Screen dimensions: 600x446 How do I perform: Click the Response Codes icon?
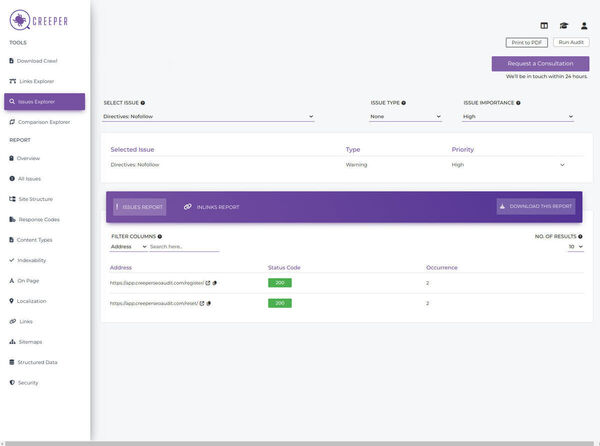tap(12, 219)
